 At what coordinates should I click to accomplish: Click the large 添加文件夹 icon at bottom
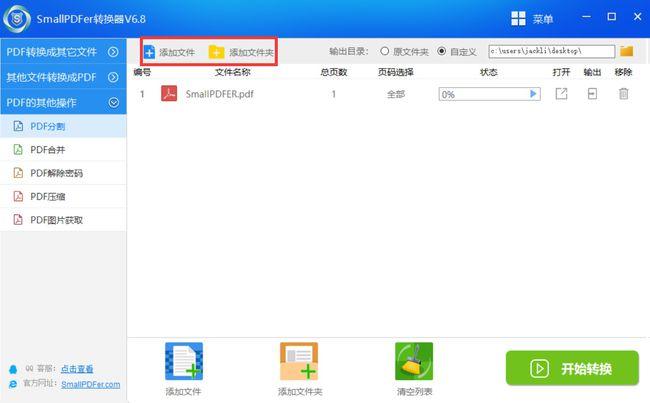pos(299,361)
